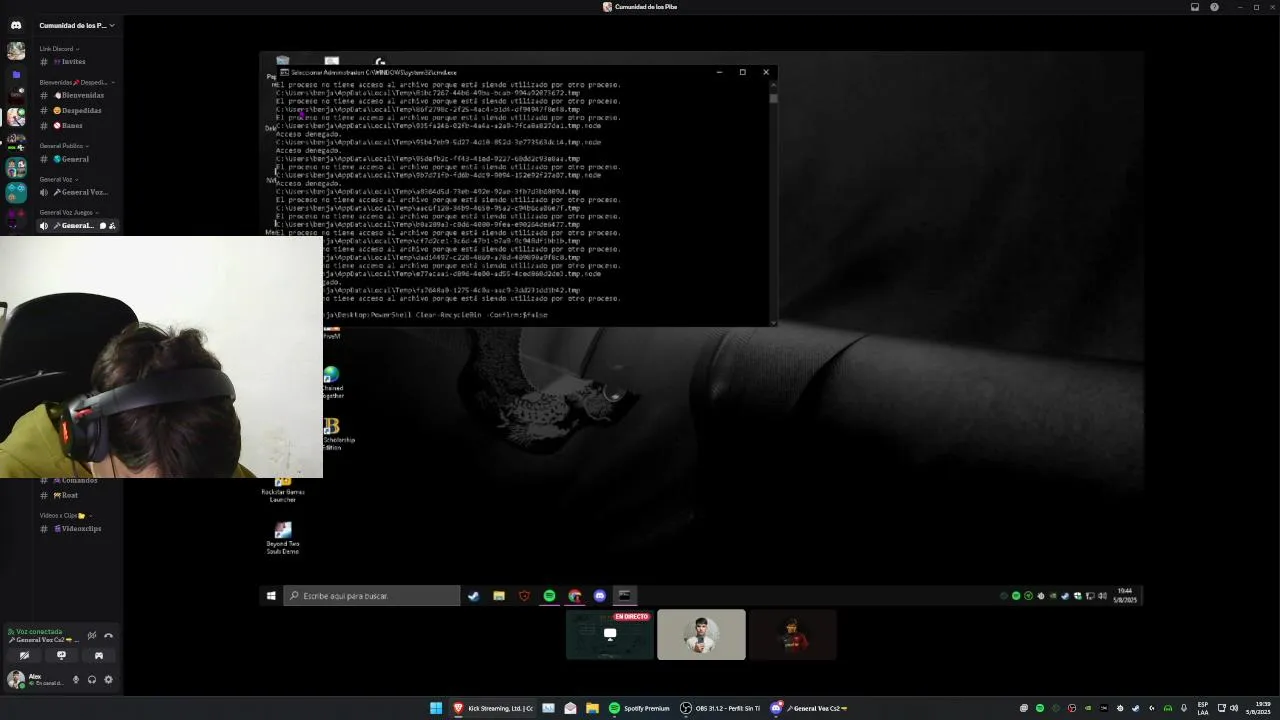Toggle the camera on in voice panel
1280x720 pixels.
(24, 656)
